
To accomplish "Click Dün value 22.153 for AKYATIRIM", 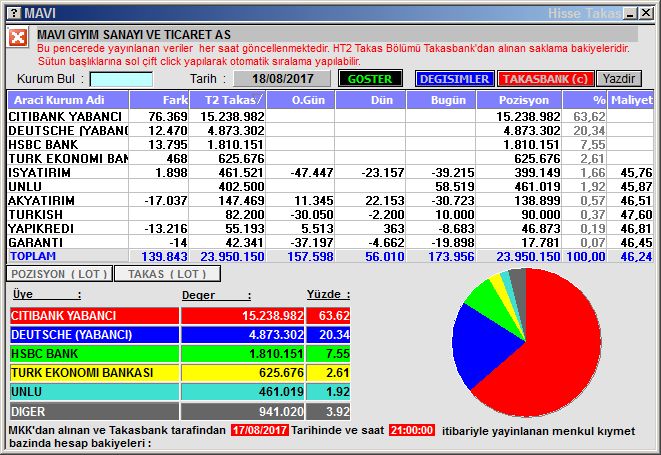I will (384, 200).
